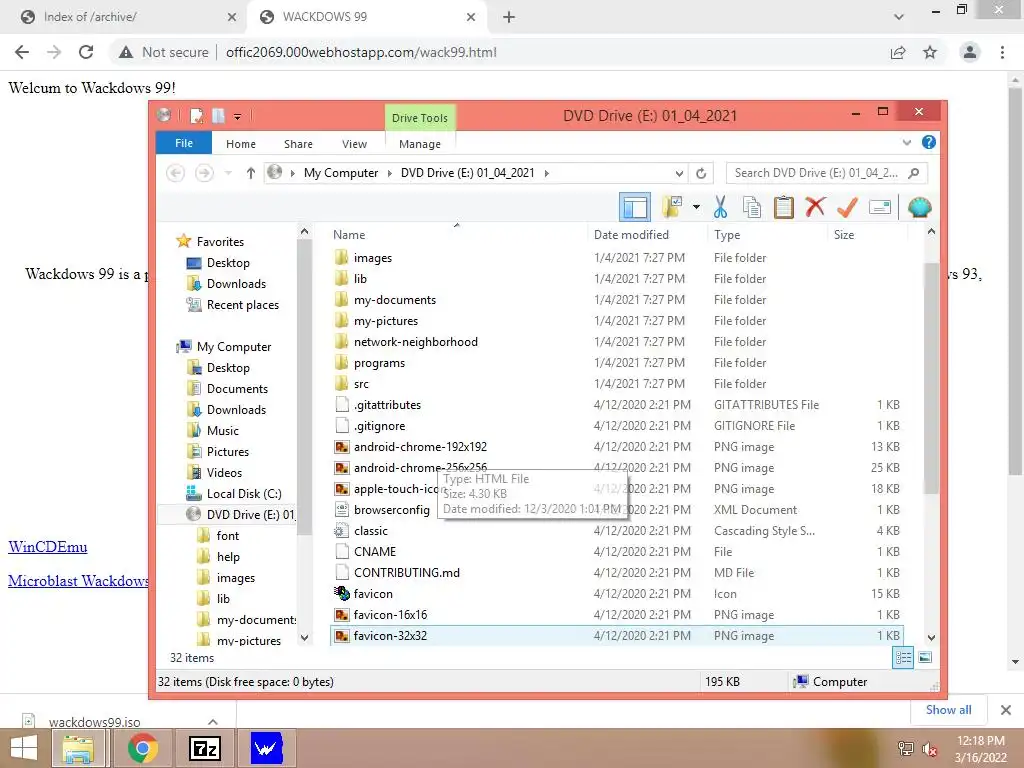Switch to large icons view
The height and width of the screenshot is (768, 1024).
pyautogui.click(x=925, y=658)
